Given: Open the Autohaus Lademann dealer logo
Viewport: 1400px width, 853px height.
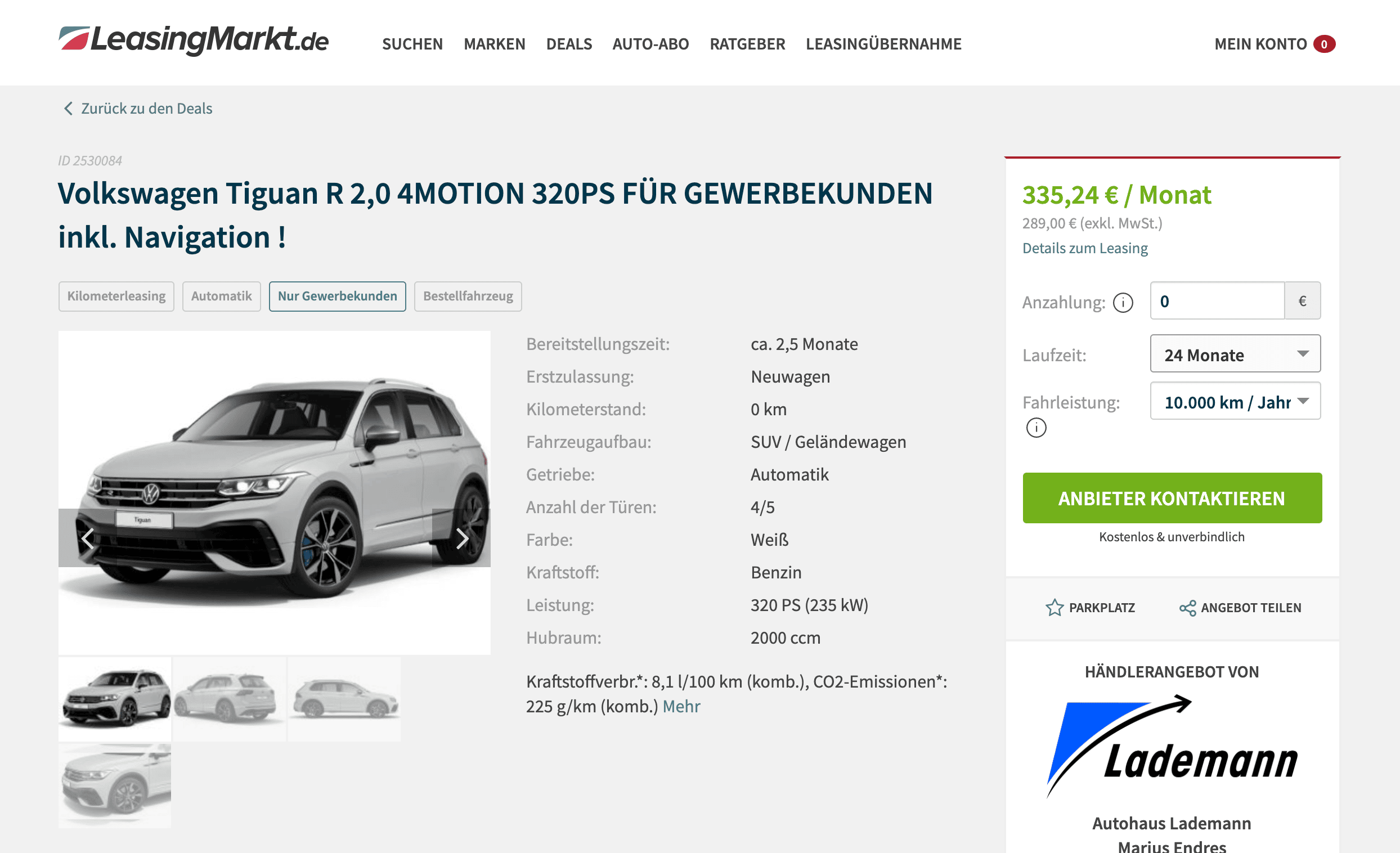Looking at the screenshot, I should (1172, 747).
